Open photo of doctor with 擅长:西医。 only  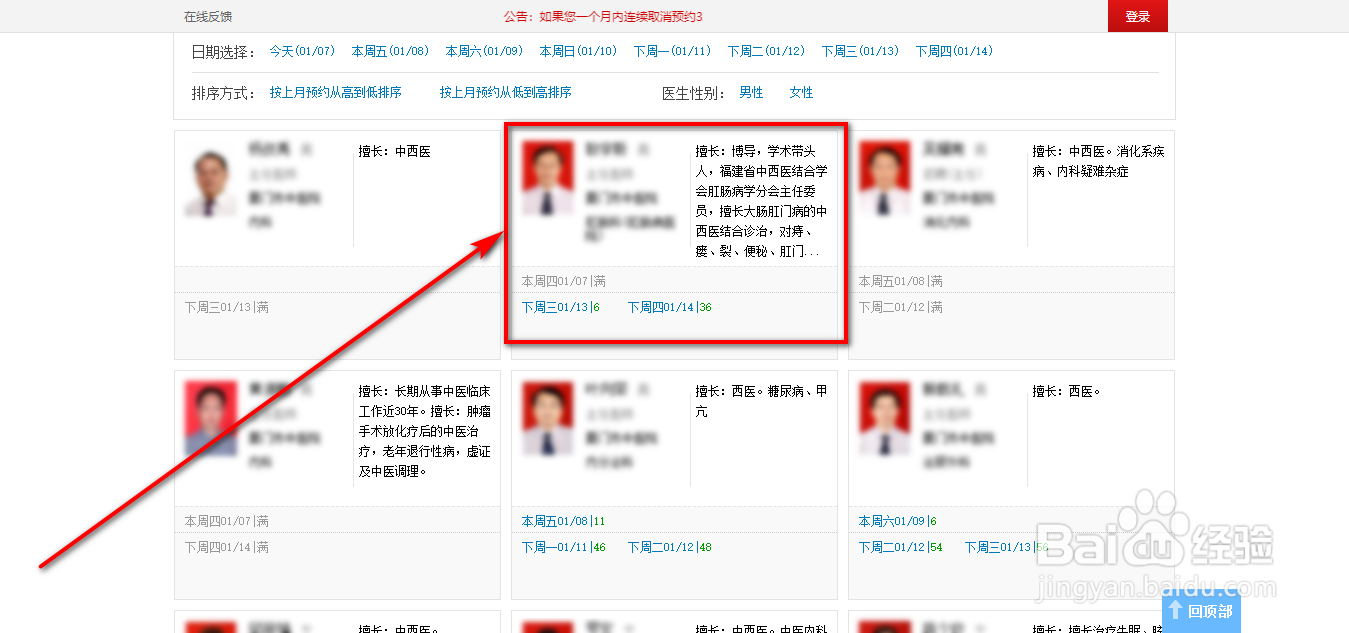(885, 418)
